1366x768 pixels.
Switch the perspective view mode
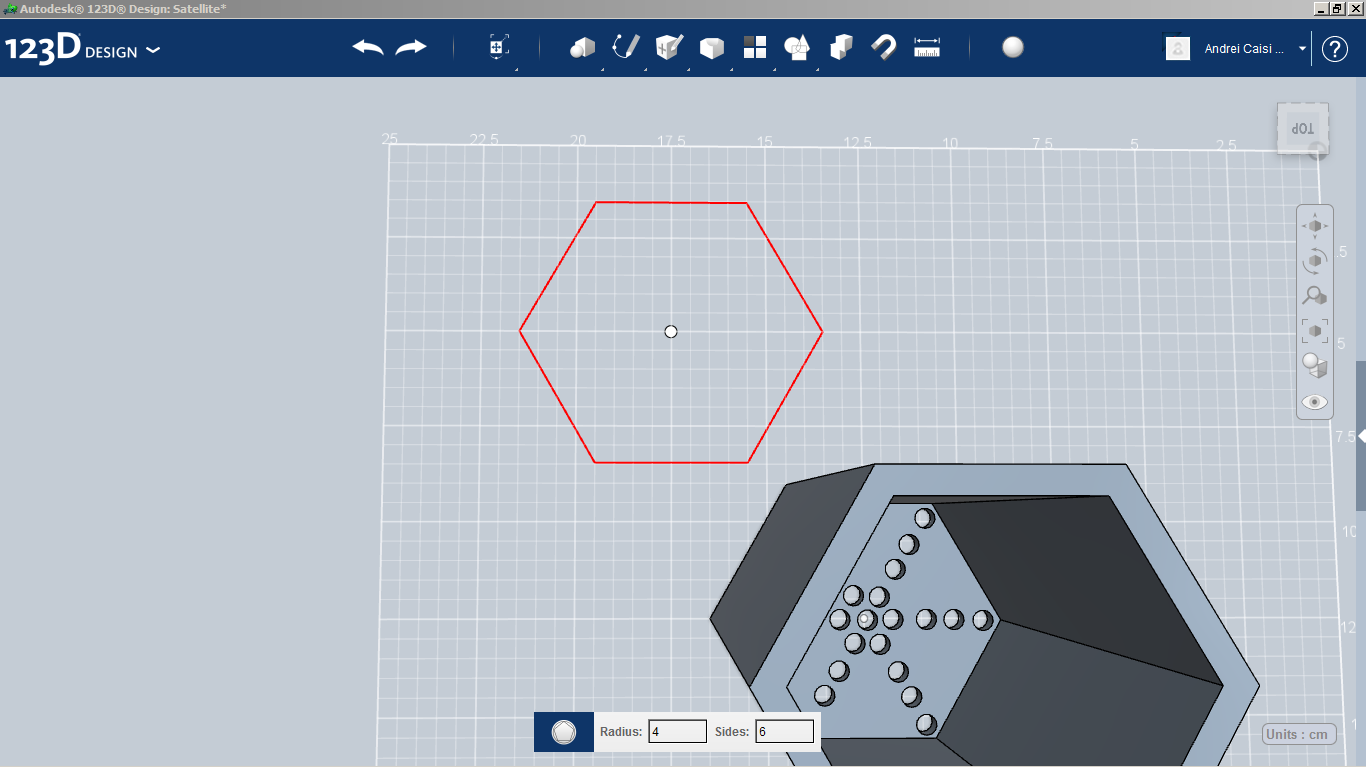click(x=1315, y=366)
